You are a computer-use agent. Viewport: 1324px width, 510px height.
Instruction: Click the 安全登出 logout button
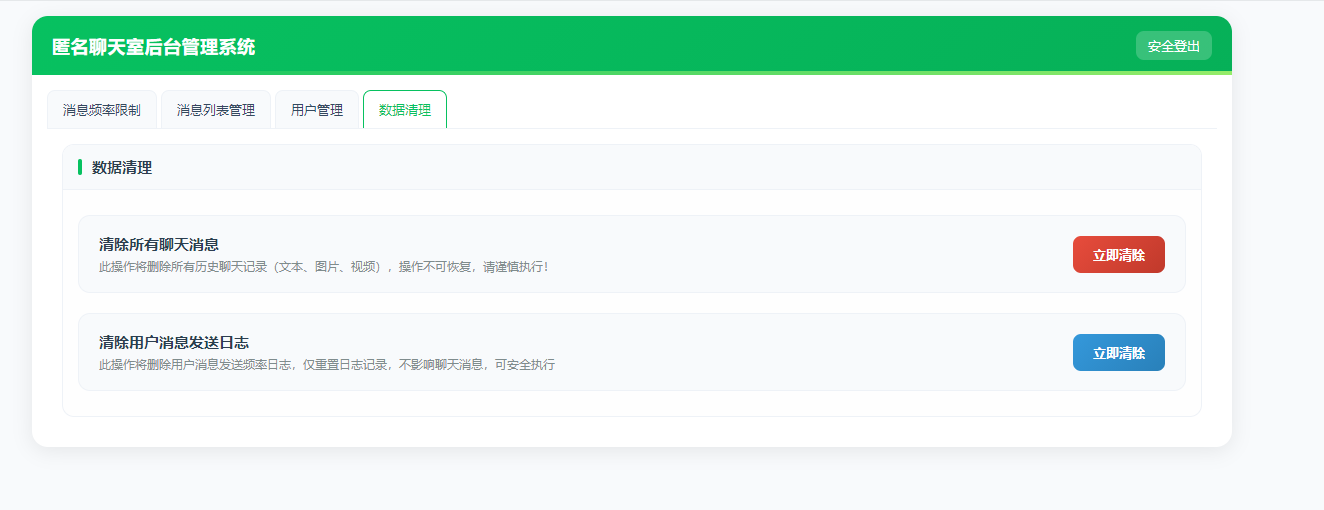pos(1173,46)
